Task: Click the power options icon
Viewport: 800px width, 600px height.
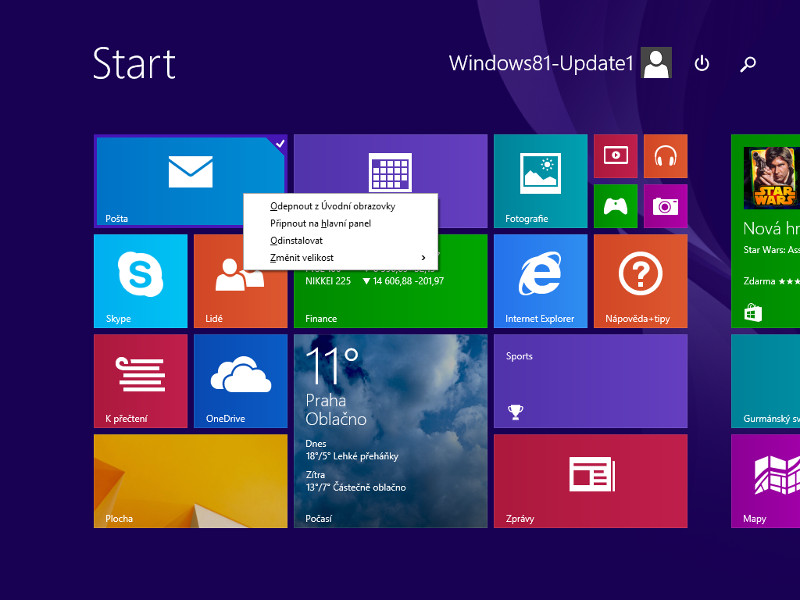Action: click(x=702, y=63)
